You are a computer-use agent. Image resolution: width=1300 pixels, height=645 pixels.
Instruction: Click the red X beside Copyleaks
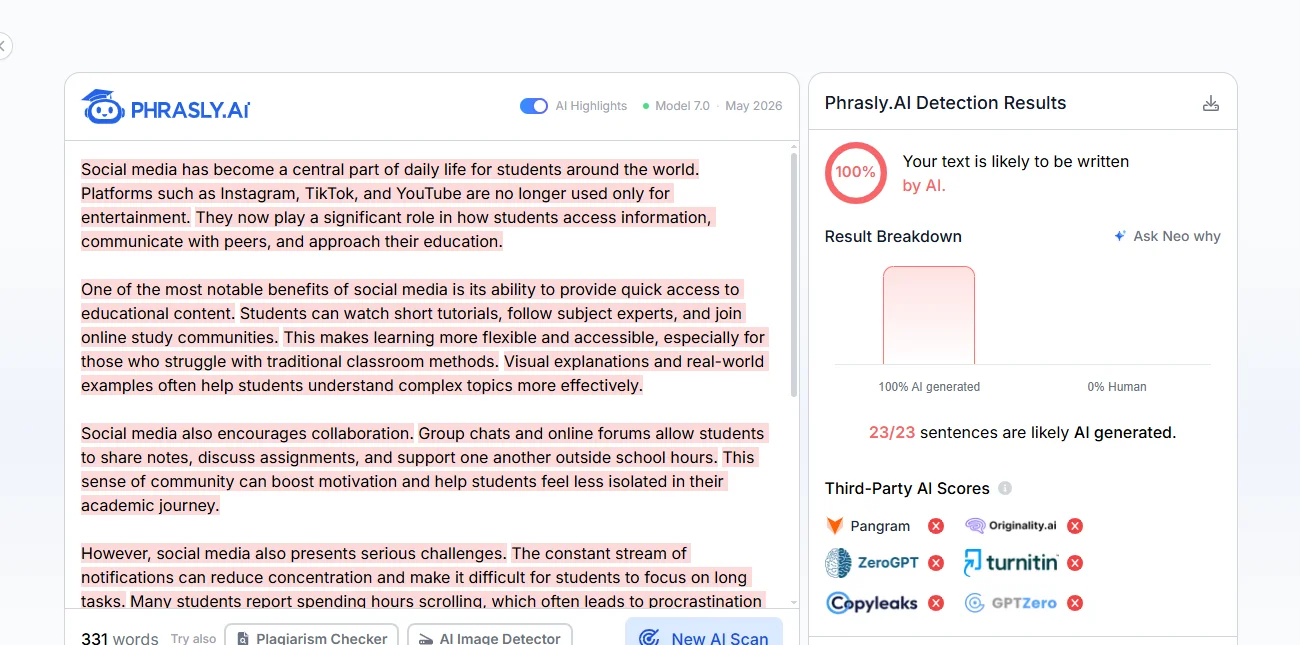click(x=936, y=603)
